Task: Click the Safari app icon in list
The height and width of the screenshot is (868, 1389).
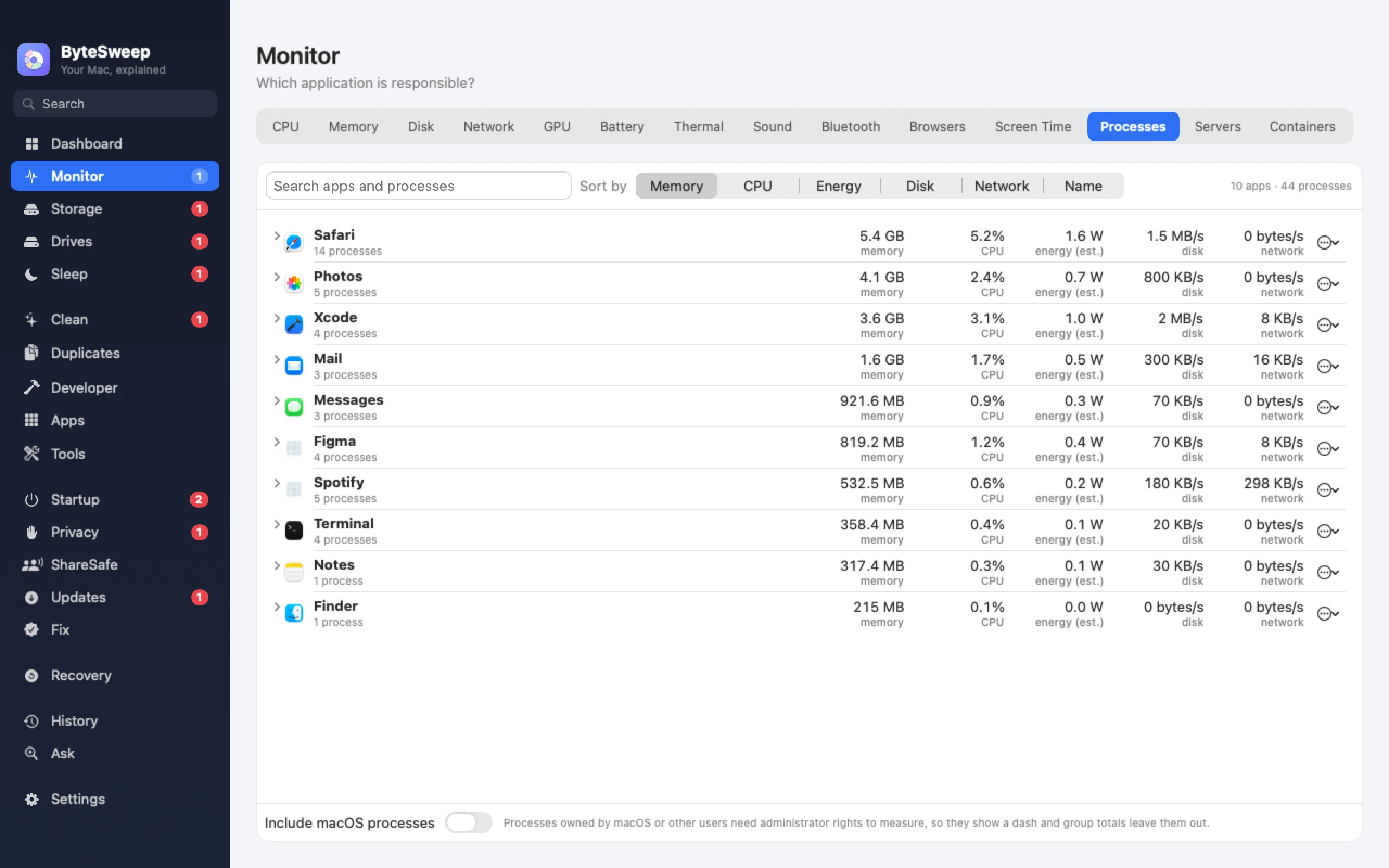Action: tap(294, 242)
